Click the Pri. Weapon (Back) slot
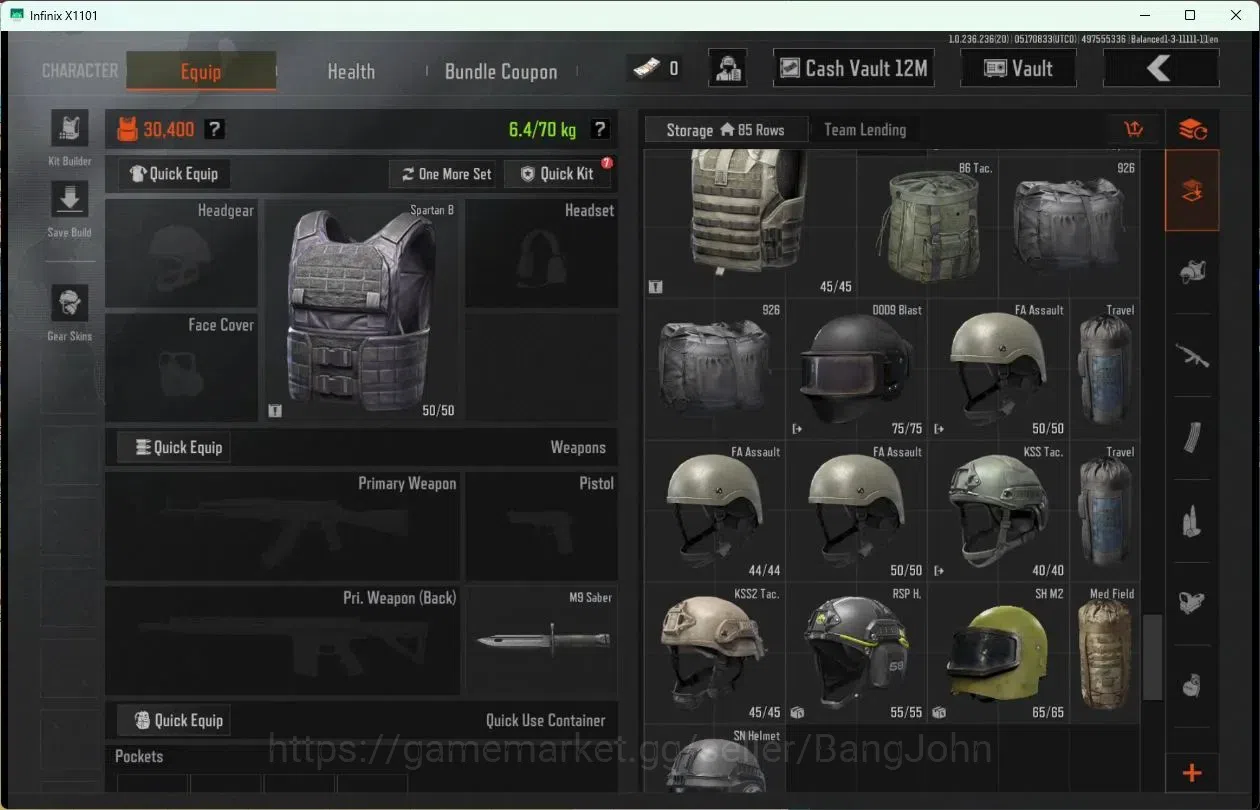The image size is (1260, 810). pos(283,640)
